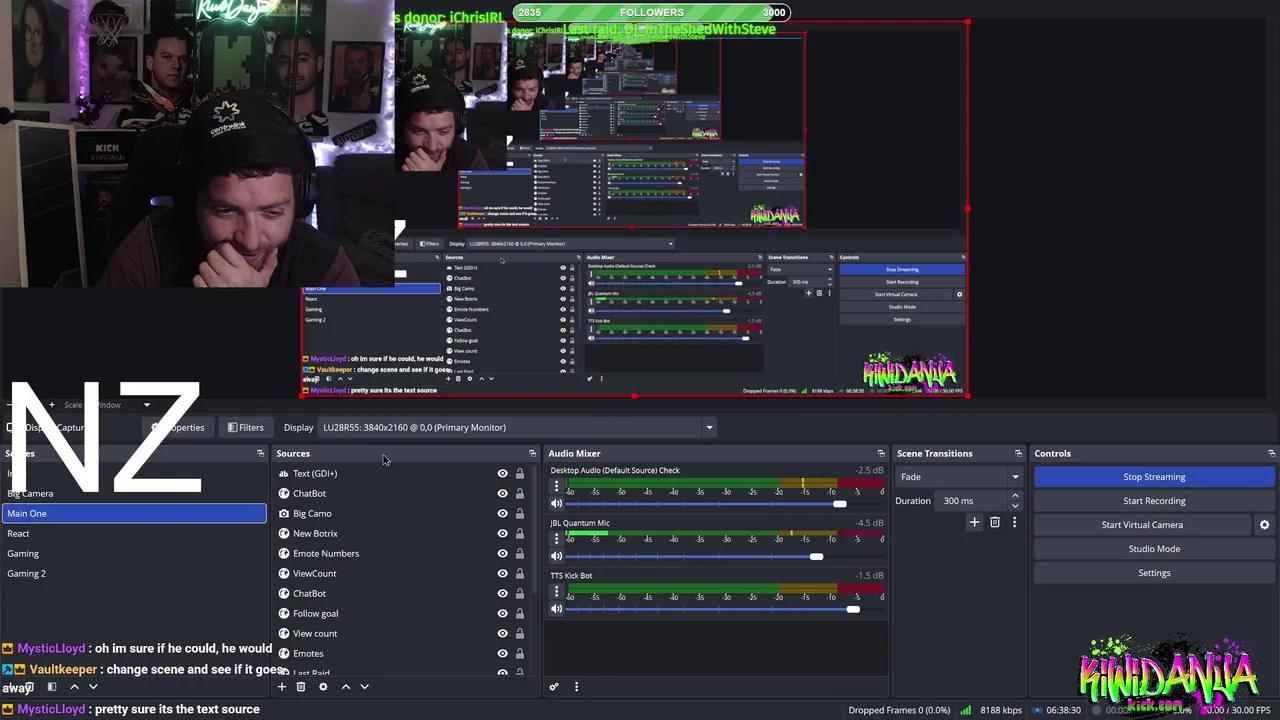Click the 8188 kbps bitrate readout
Viewport: 1280px width, 720px height.
click(999, 710)
